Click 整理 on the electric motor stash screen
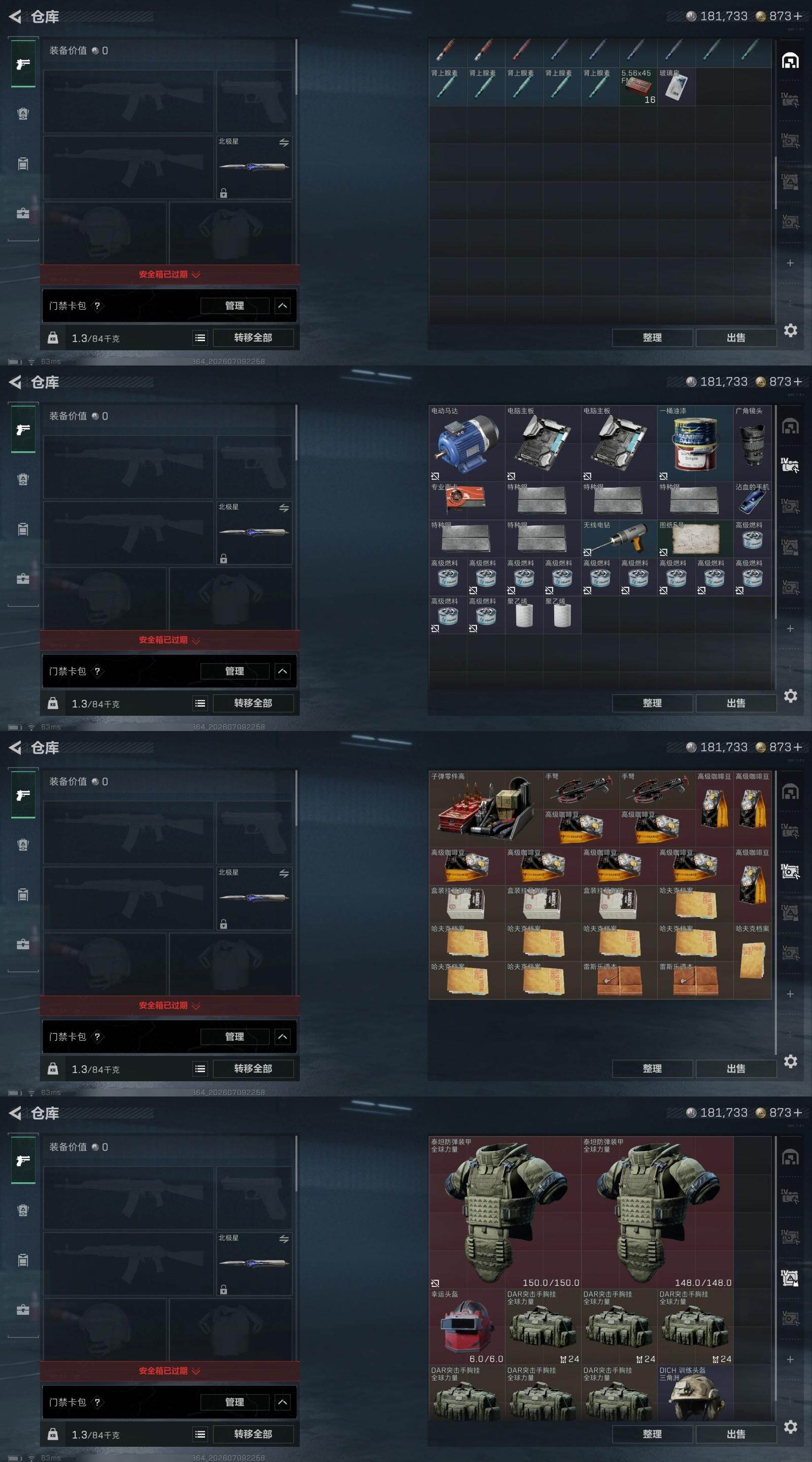Screen dimensions: 812x1462 point(652,703)
